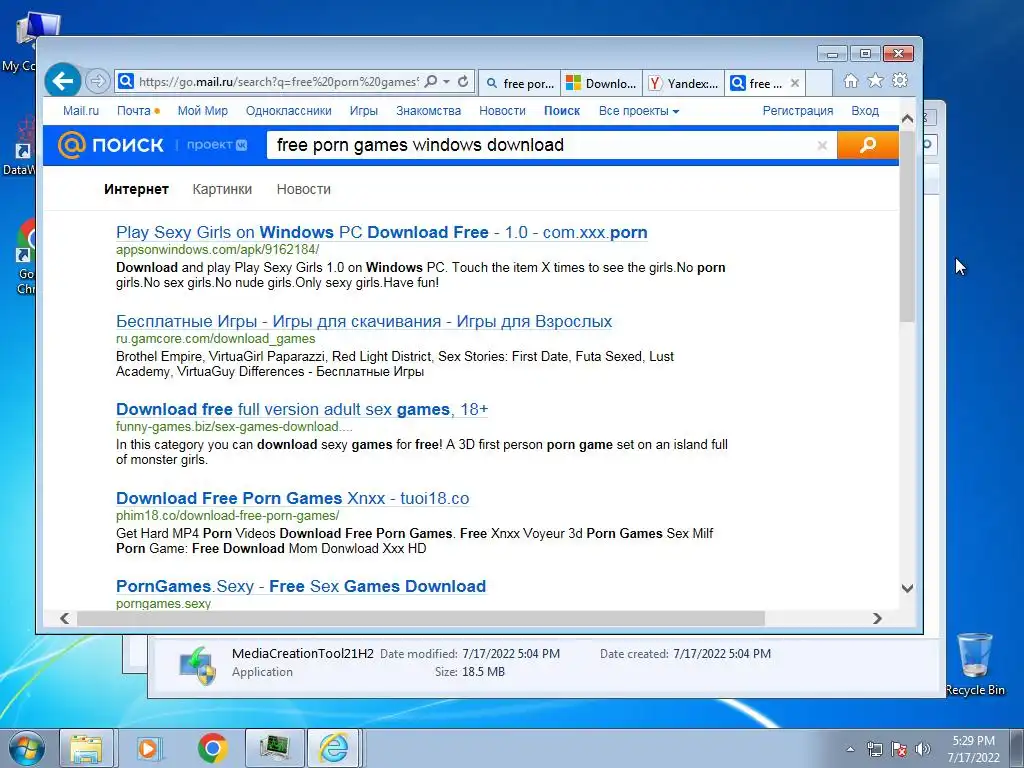Click the Вход login link

coord(865,110)
